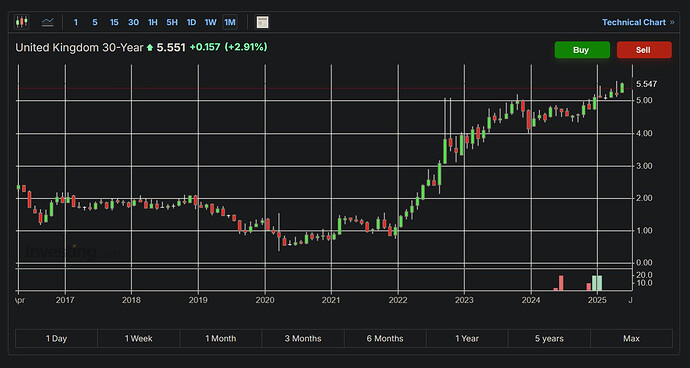
Task: Click the green up-arrow beside price
Action: click(x=150, y=48)
